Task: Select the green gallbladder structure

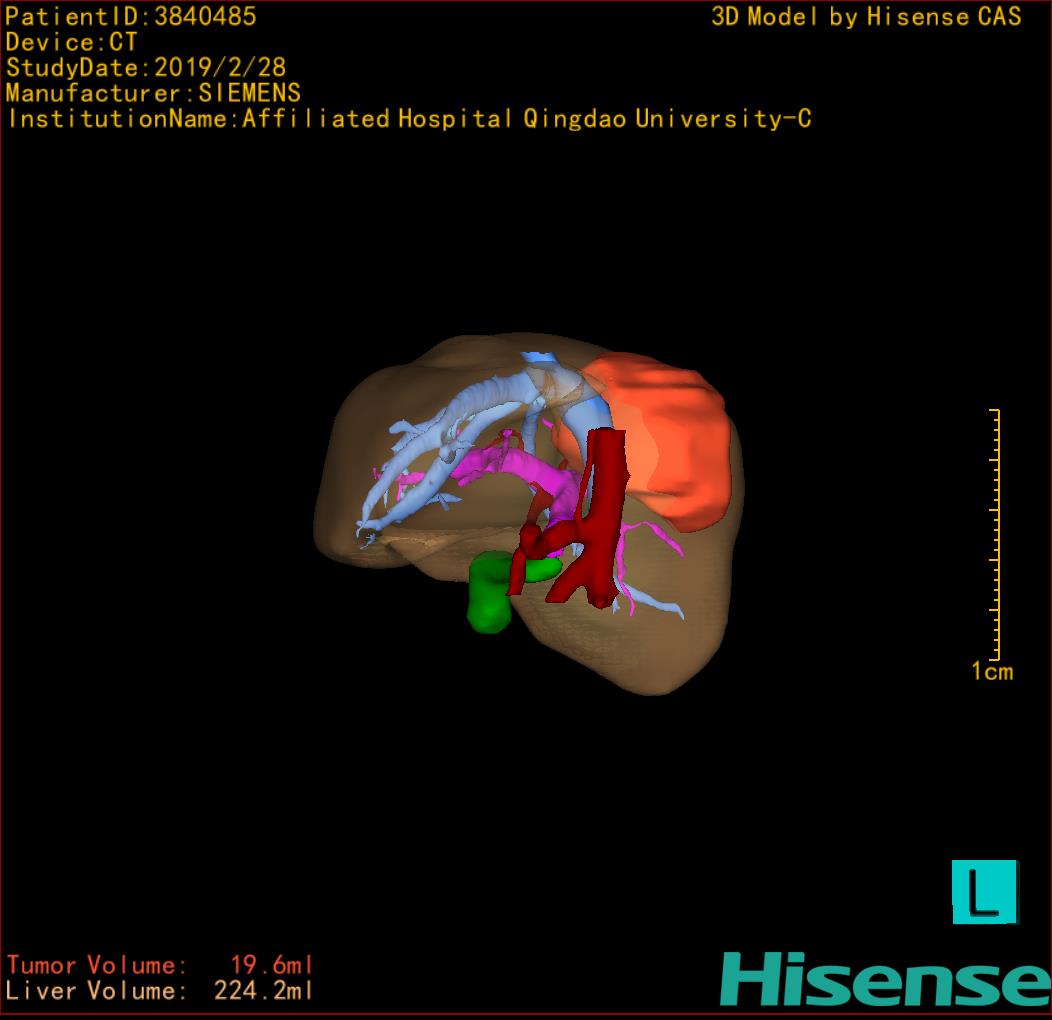Action: tap(487, 595)
